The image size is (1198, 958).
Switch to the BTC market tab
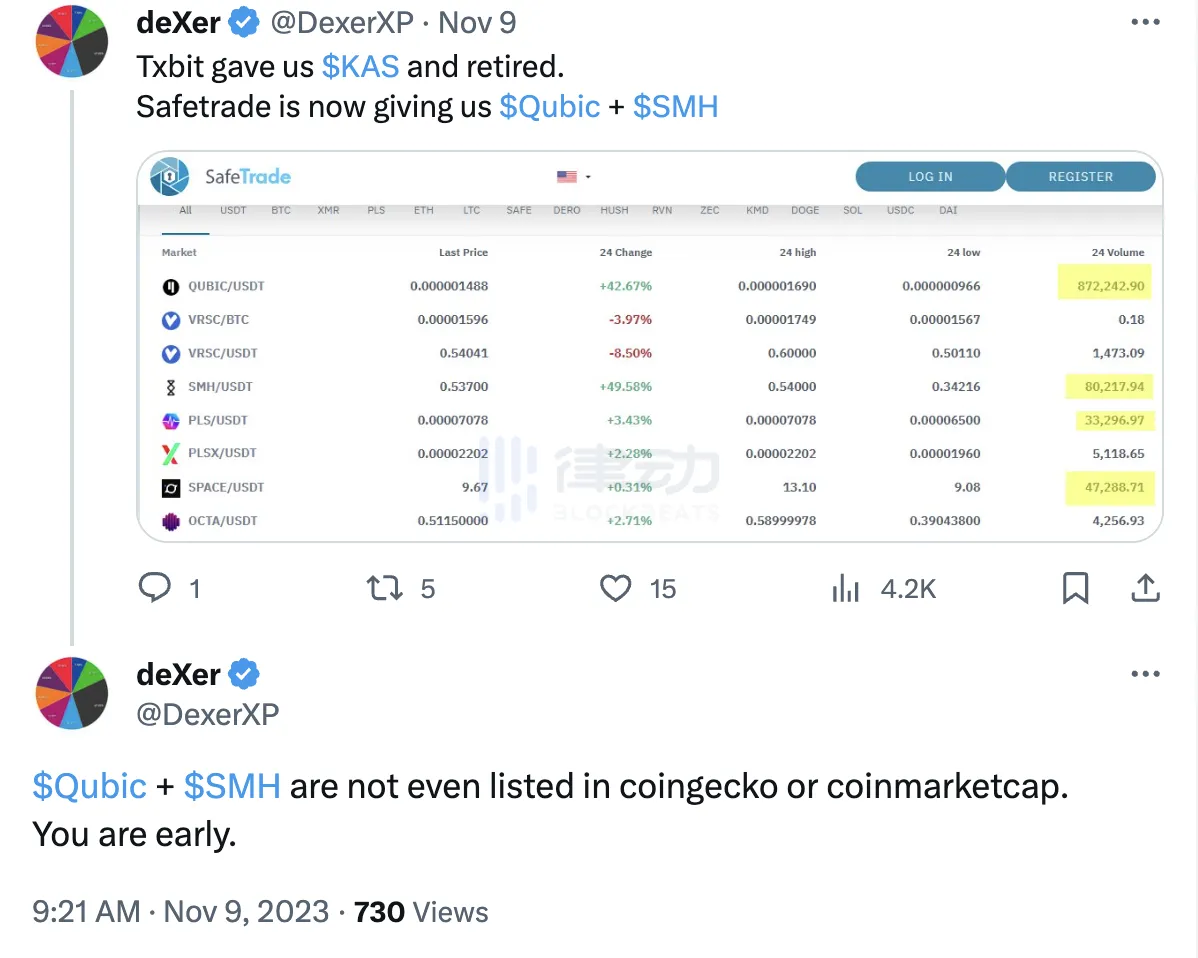(x=281, y=211)
